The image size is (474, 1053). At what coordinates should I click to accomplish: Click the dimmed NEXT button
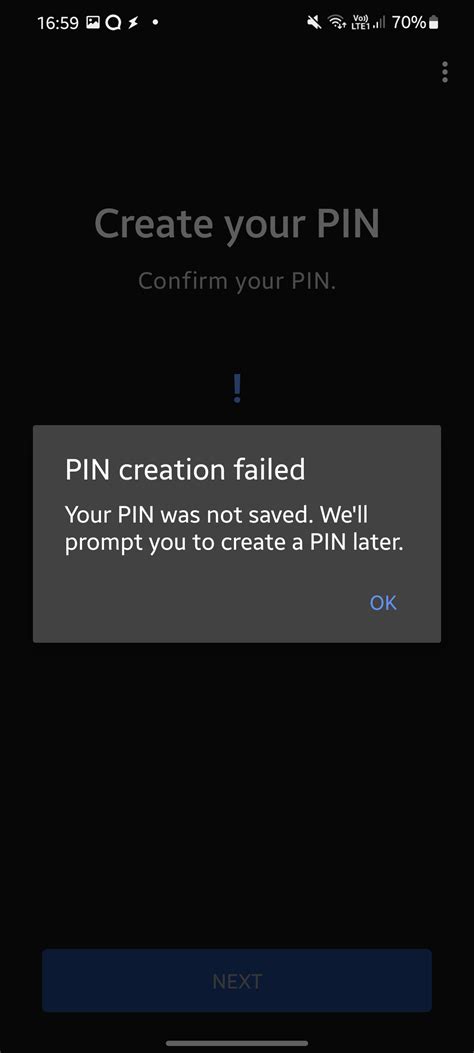pos(237,980)
